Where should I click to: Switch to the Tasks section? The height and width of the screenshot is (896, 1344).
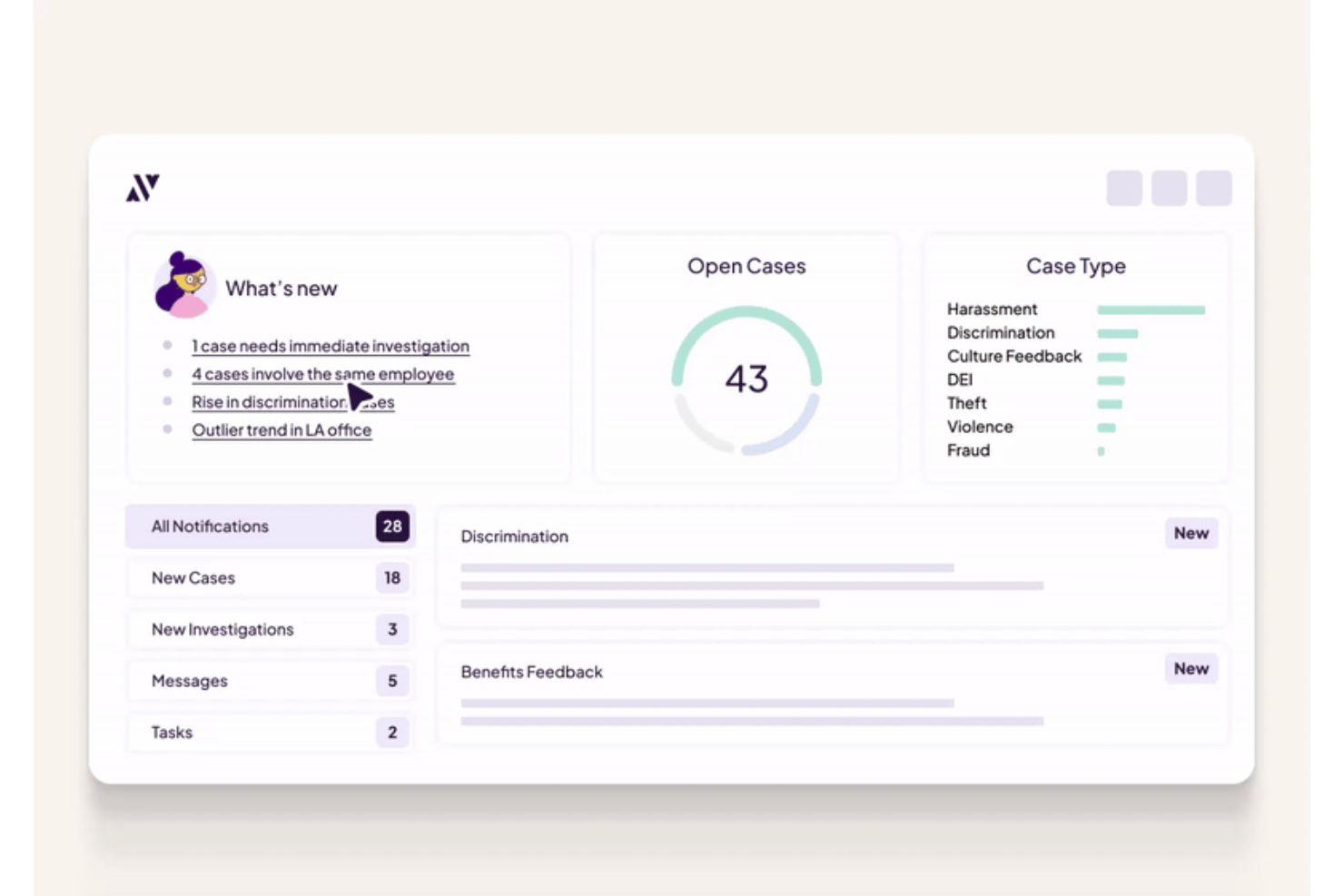pyautogui.click(x=270, y=733)
